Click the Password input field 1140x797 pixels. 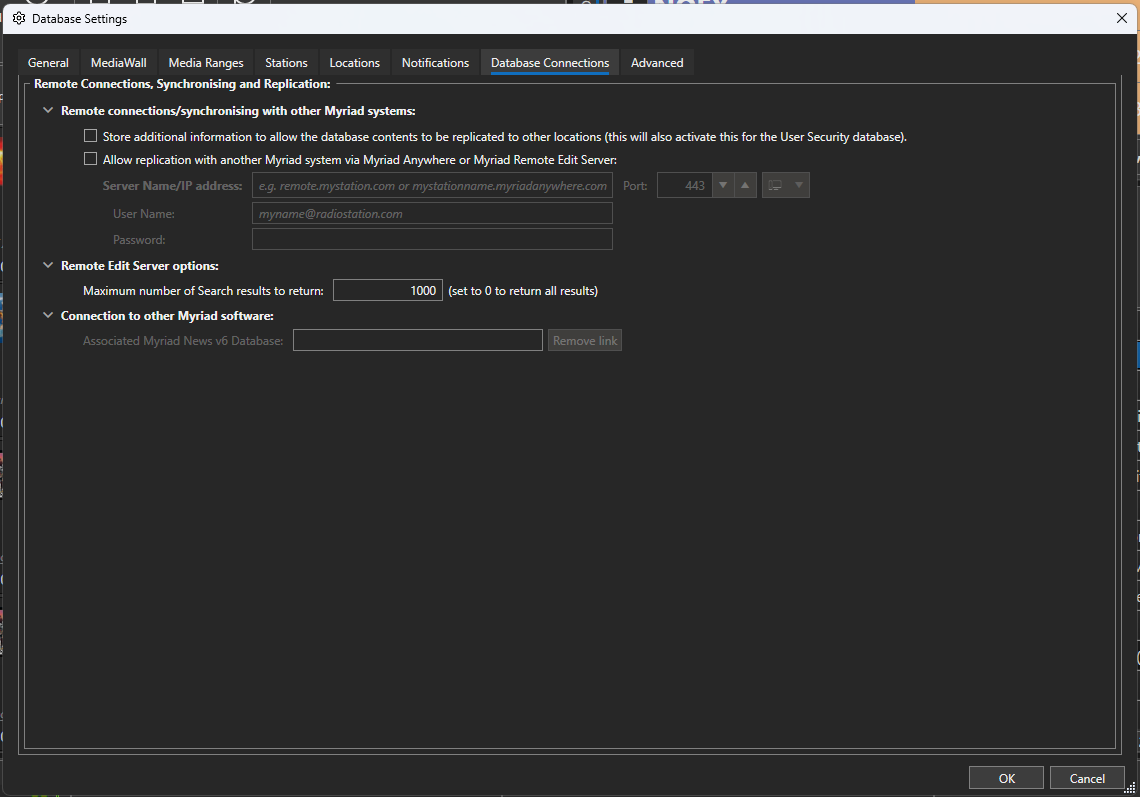tap(432, 239)
